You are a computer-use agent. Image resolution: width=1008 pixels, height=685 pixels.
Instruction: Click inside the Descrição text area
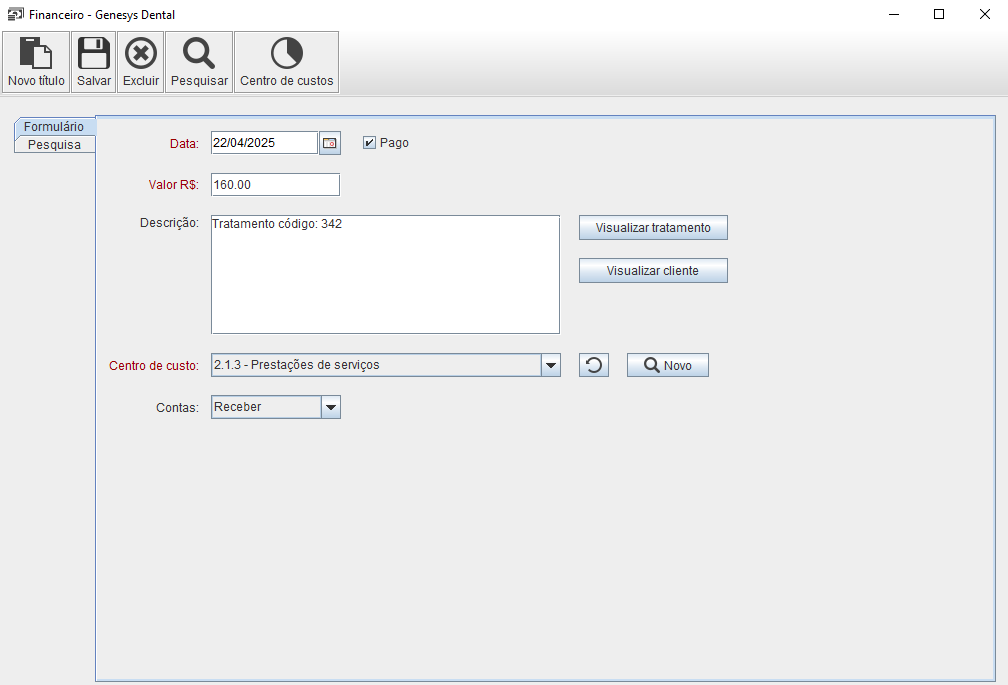385,274
